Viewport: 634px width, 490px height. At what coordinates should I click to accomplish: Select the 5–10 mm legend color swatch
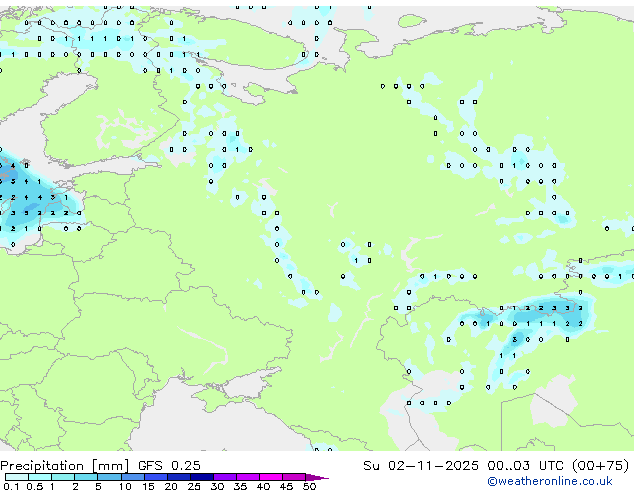click(x=109, y=477)
